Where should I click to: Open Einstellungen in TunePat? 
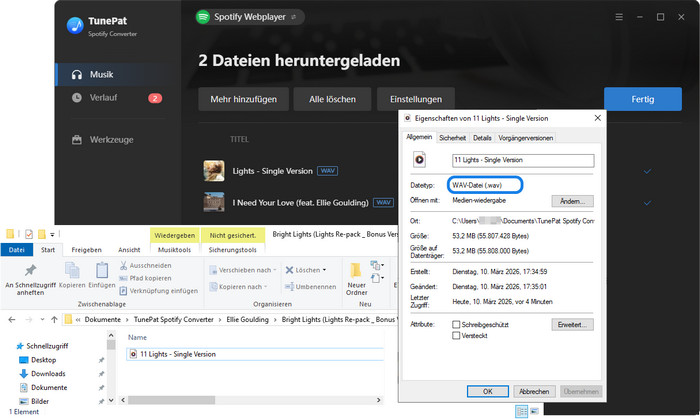pyautogui.click(x=416, y=99)
